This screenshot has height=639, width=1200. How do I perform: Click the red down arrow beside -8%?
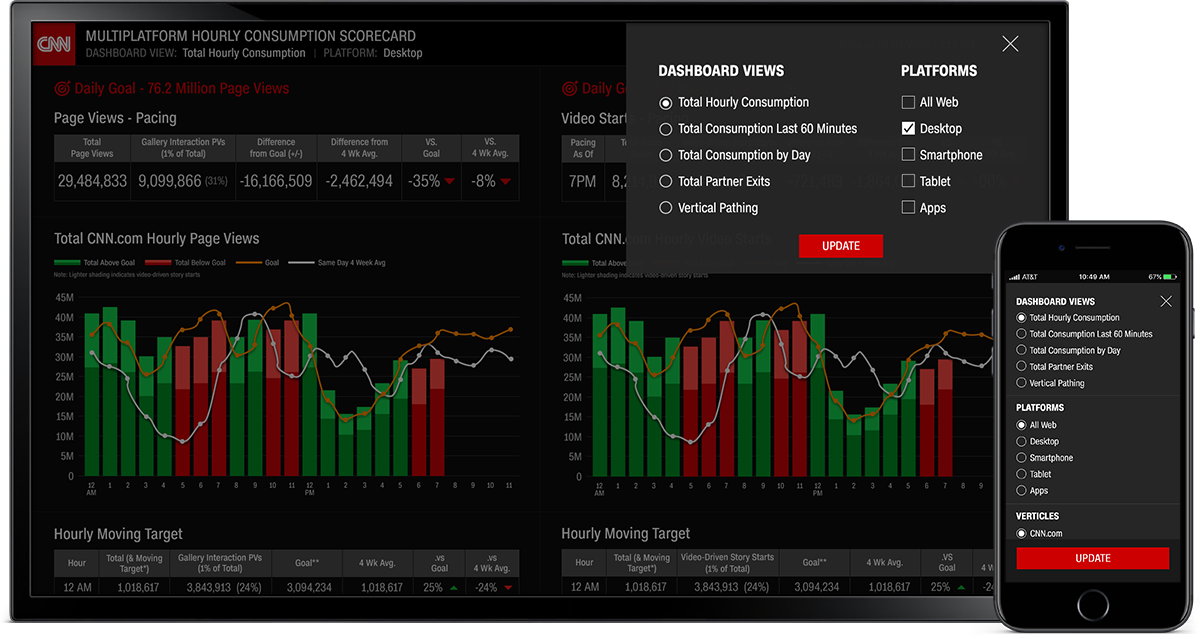(x=506, y=182)
